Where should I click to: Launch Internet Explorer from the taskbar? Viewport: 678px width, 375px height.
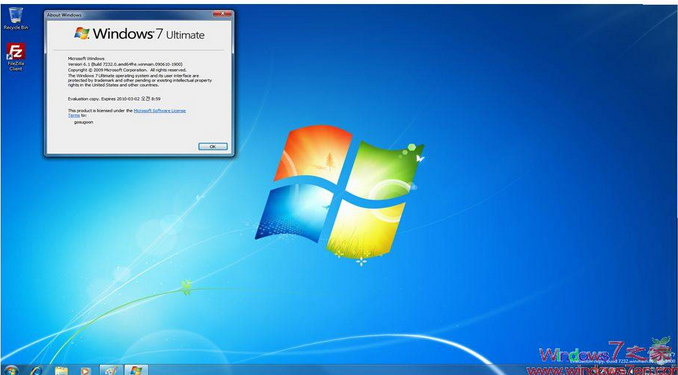tap(36, 371)
